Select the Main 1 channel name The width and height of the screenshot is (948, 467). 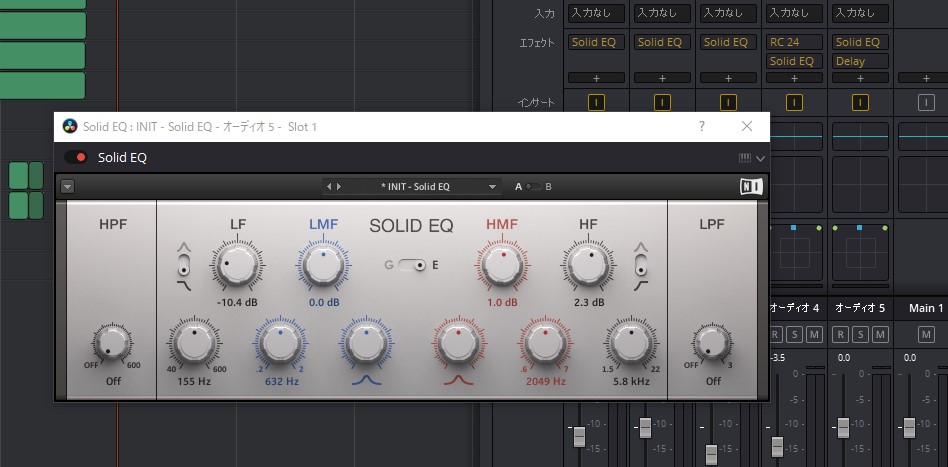(x=926, y=309)
